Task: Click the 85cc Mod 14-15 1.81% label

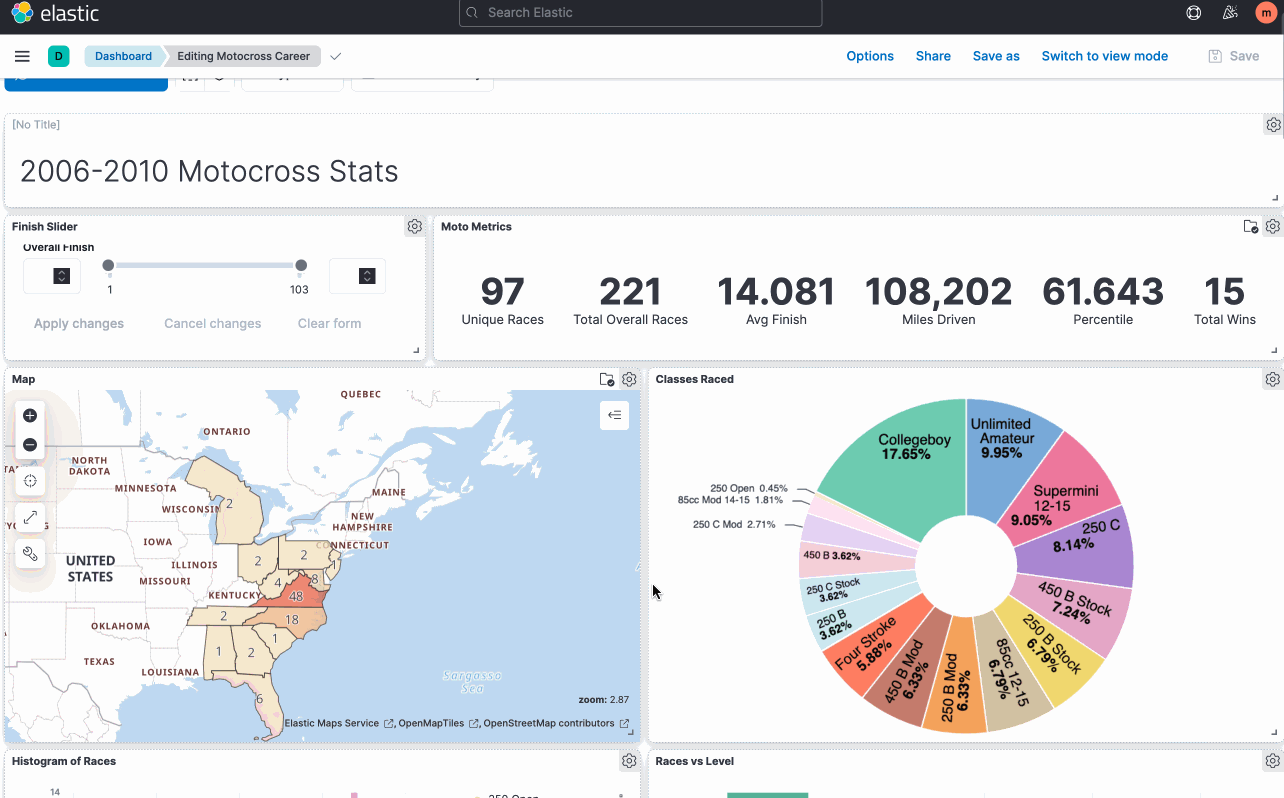Action: click(730, 500)
